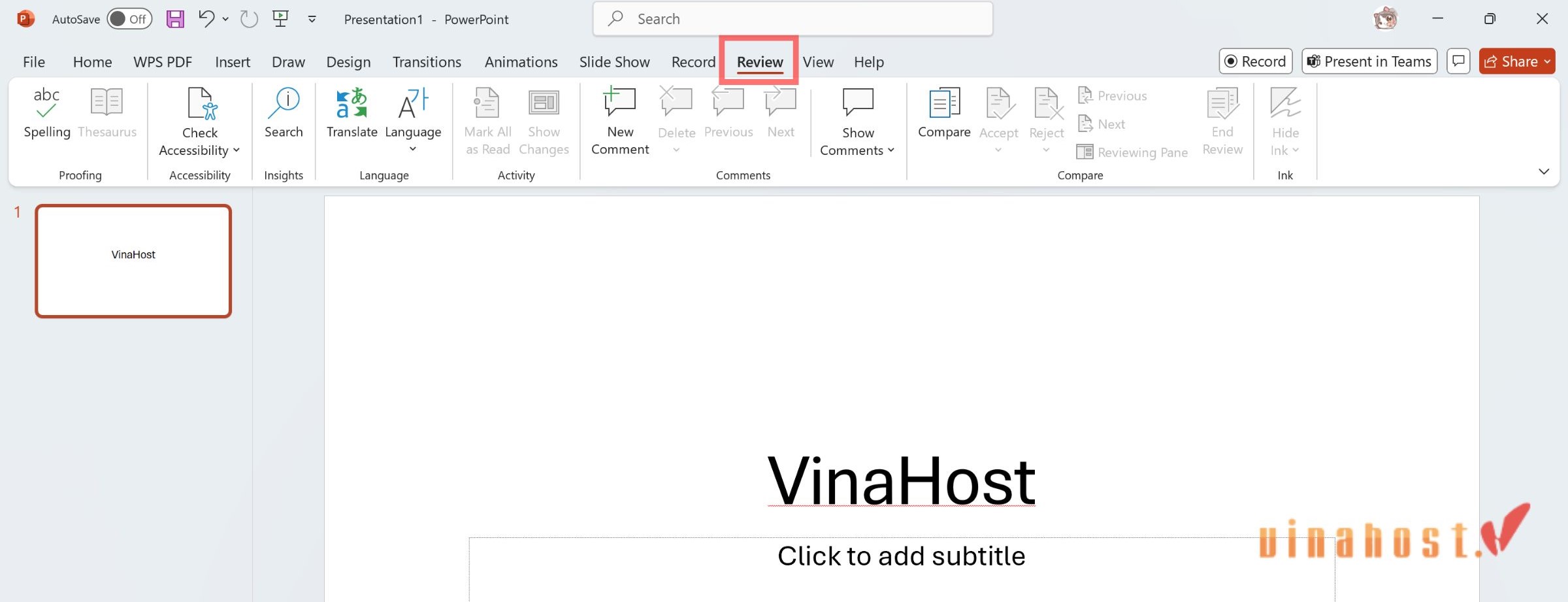Switch to the View tab
This screenshot has width=1568, height=602.
[818, 61]
